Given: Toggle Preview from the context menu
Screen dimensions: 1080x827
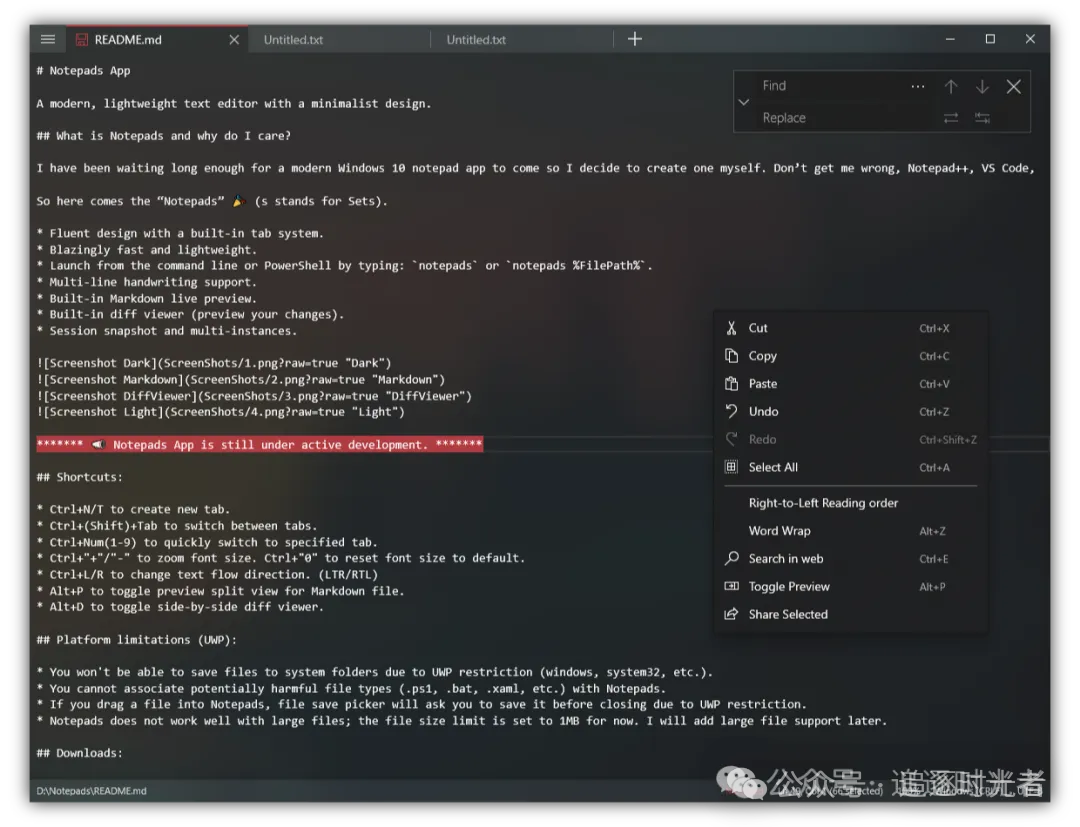Looking at the screenshot, I should [x=850, y=587].
